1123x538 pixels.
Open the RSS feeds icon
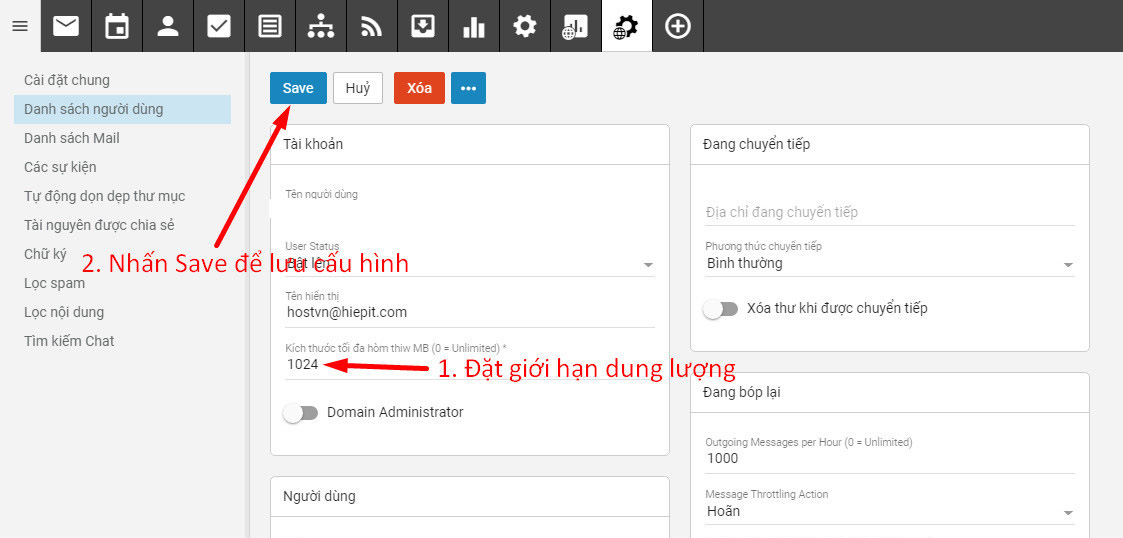click(372, 26)
